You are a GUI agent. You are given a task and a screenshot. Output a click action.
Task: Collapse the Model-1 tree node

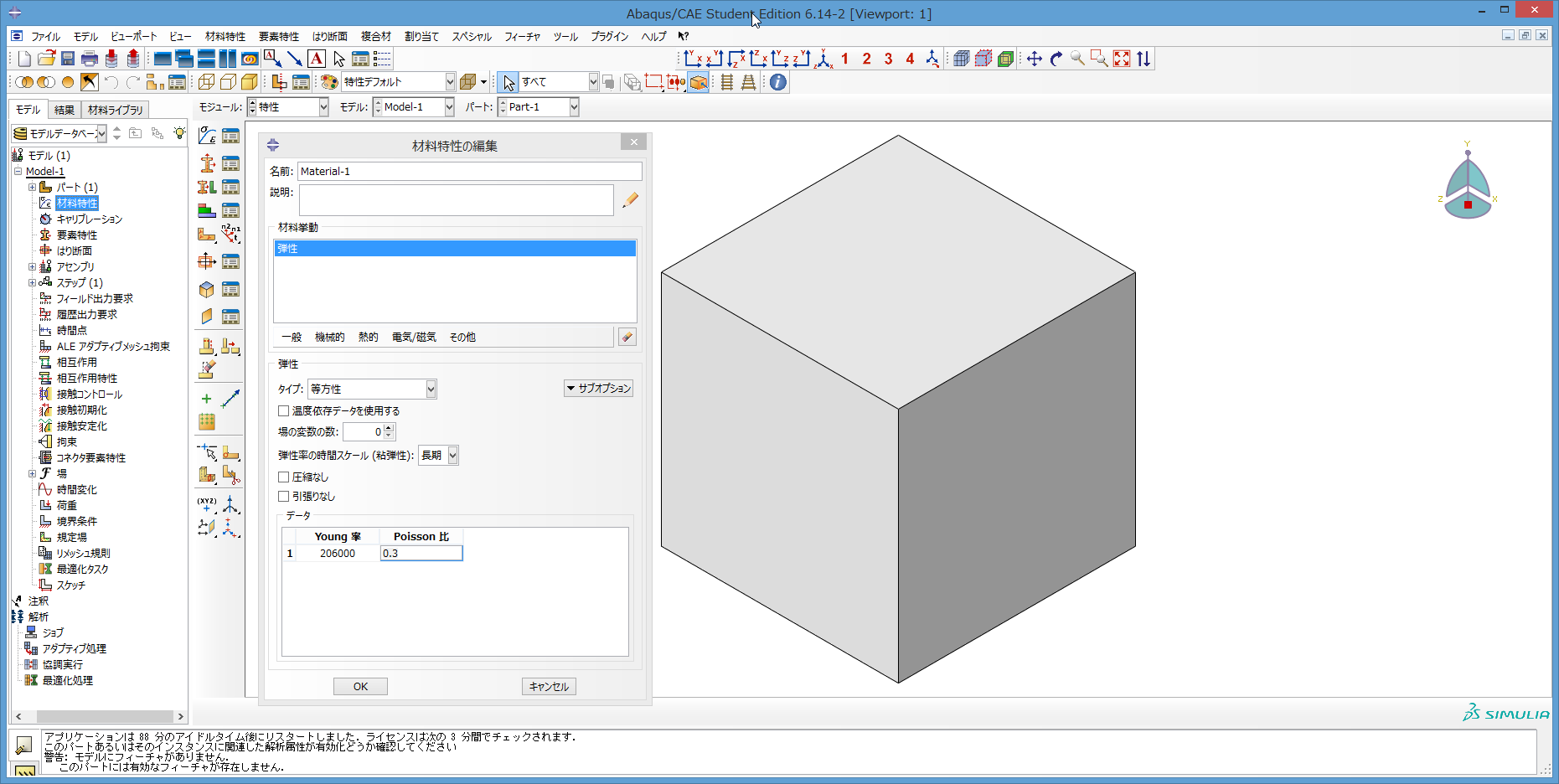coord(18,172)
